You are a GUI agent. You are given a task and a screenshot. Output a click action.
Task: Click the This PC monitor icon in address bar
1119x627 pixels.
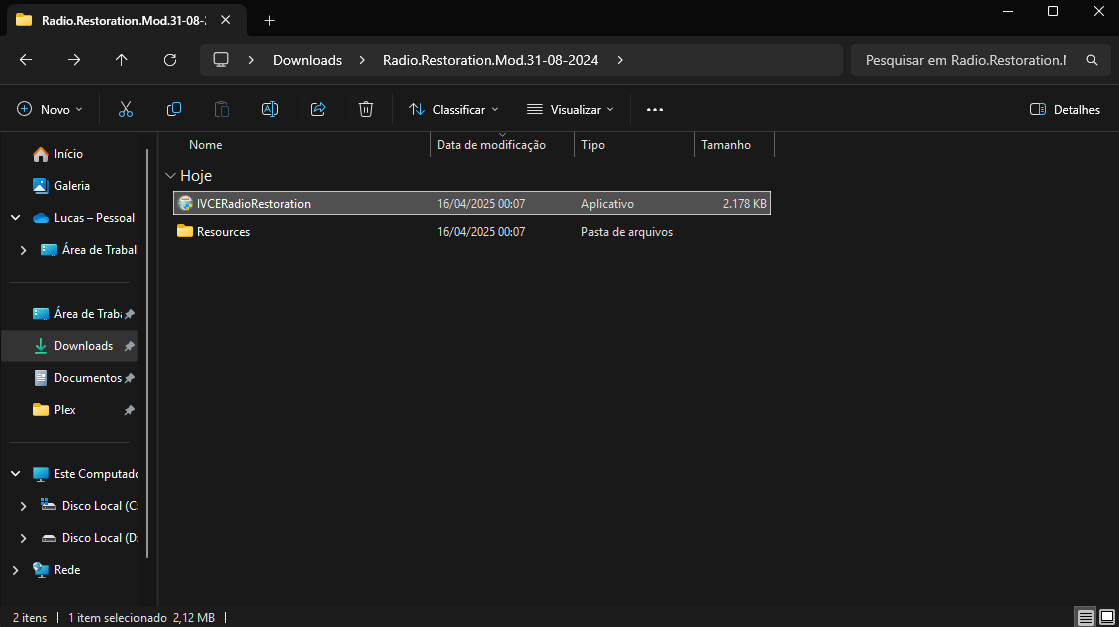click(x=221, y=60)
